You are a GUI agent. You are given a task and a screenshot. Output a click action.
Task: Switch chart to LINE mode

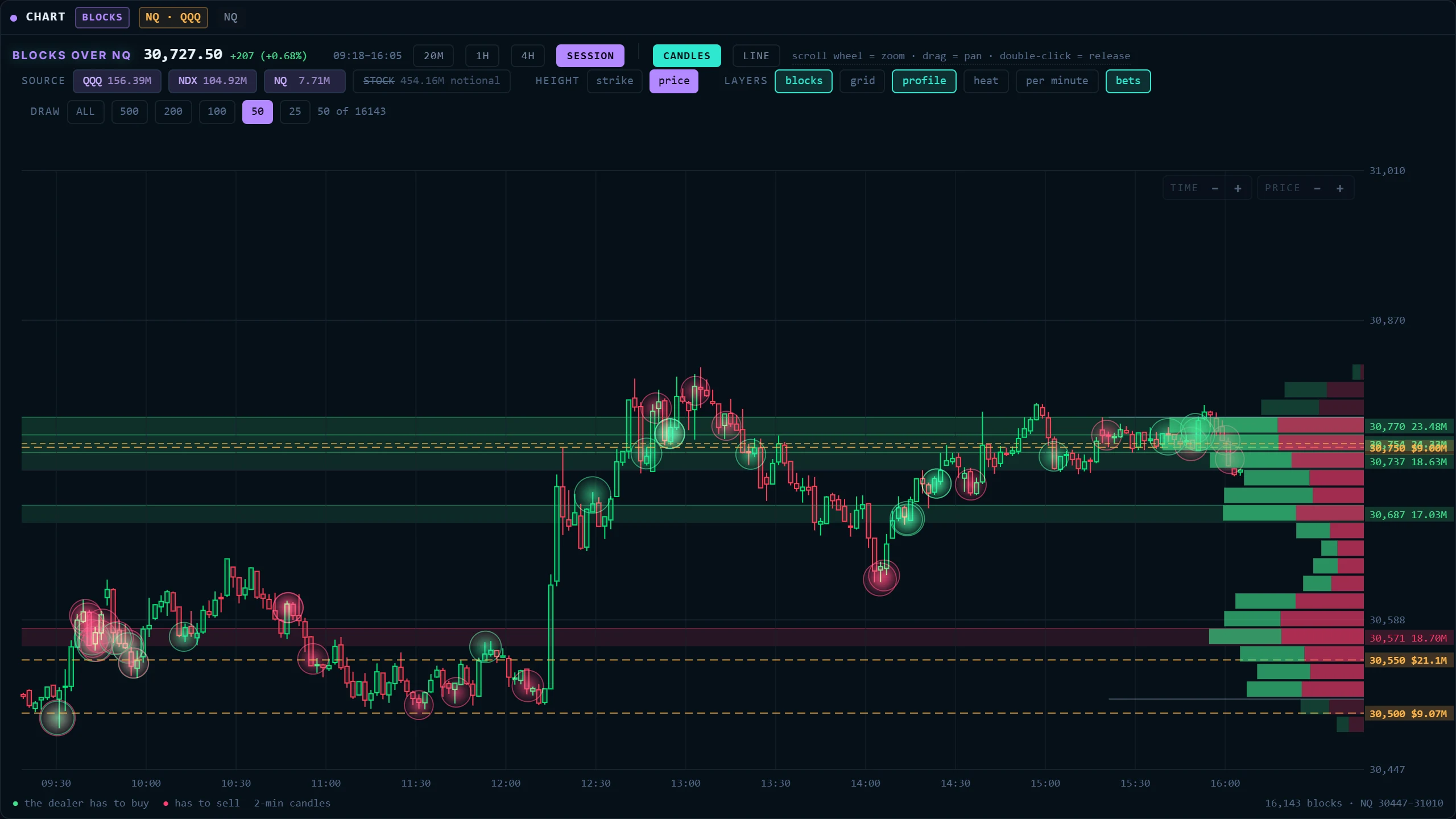(x=756, y=56)
